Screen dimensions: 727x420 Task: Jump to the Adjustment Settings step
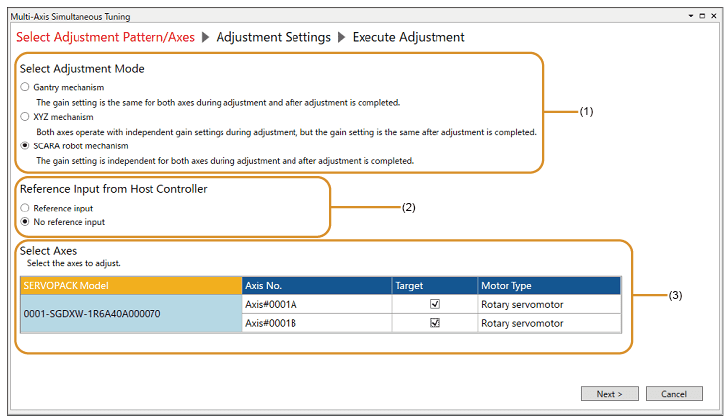(273, 37)
